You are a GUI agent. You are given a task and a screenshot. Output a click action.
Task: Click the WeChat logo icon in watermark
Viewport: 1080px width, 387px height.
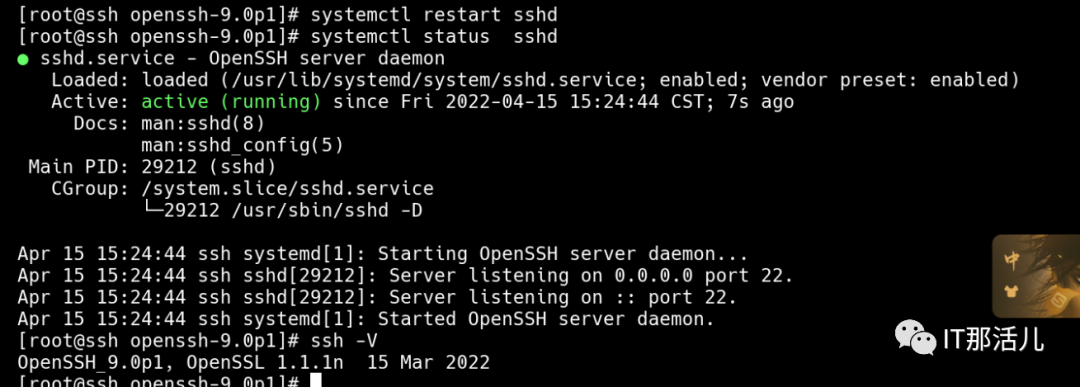tap(915, 337)
